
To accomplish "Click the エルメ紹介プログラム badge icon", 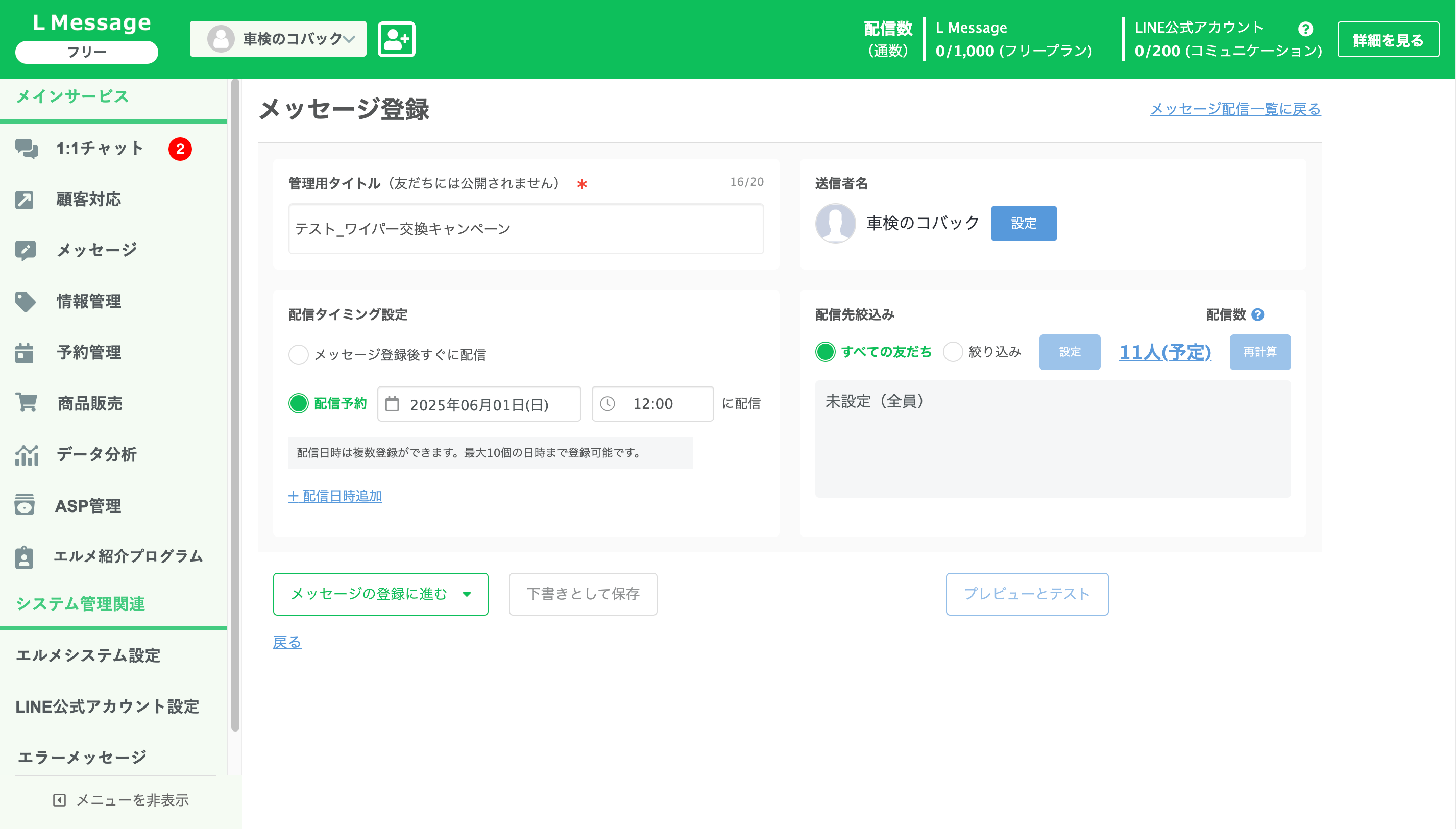I will pos(24,557).
